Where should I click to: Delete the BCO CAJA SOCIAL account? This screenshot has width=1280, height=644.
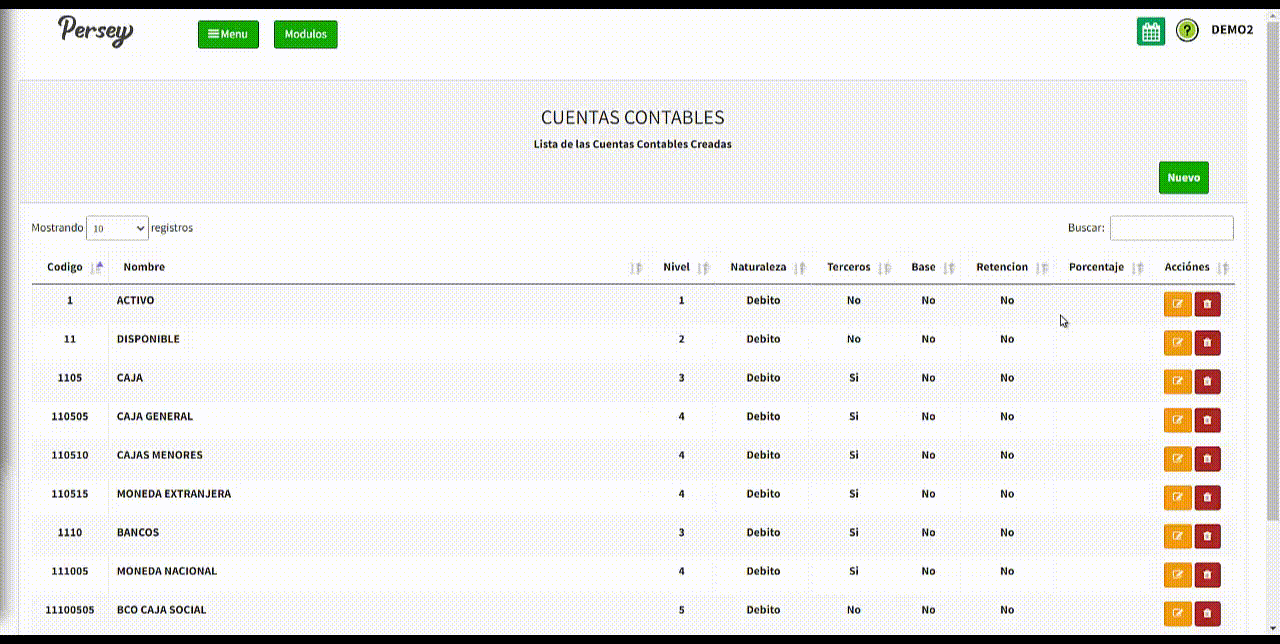[x=1207, y=613]
